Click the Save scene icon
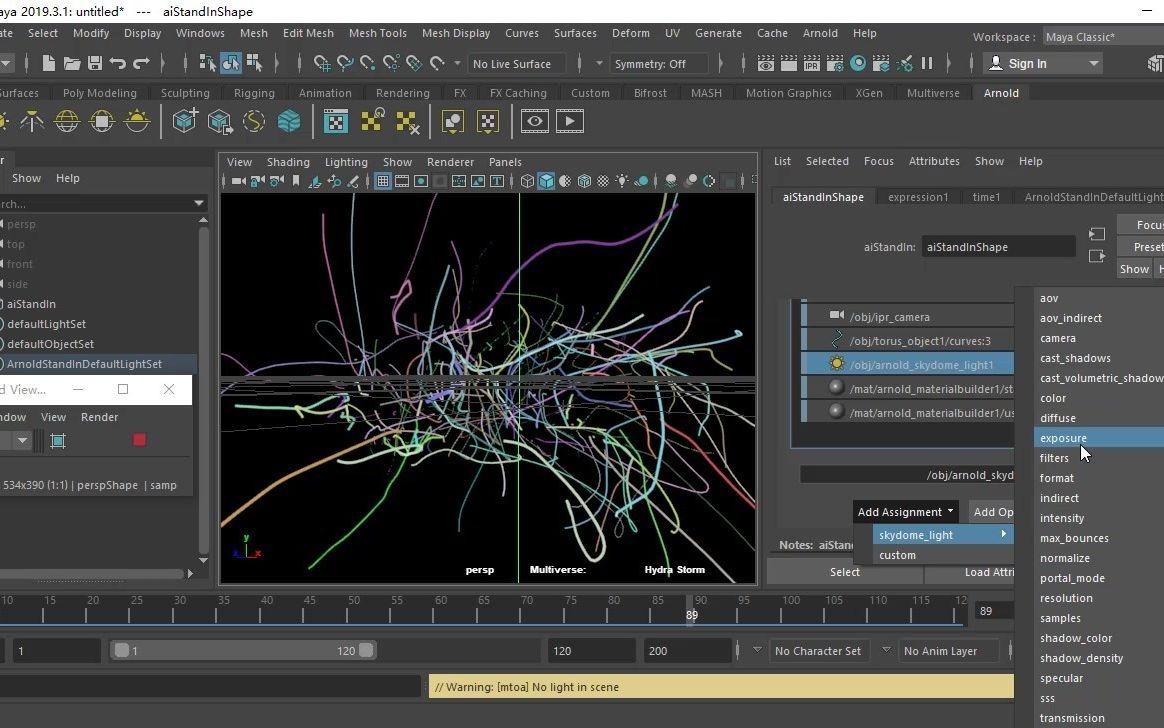Screen dimensions: 1164x728 (95, 63)
